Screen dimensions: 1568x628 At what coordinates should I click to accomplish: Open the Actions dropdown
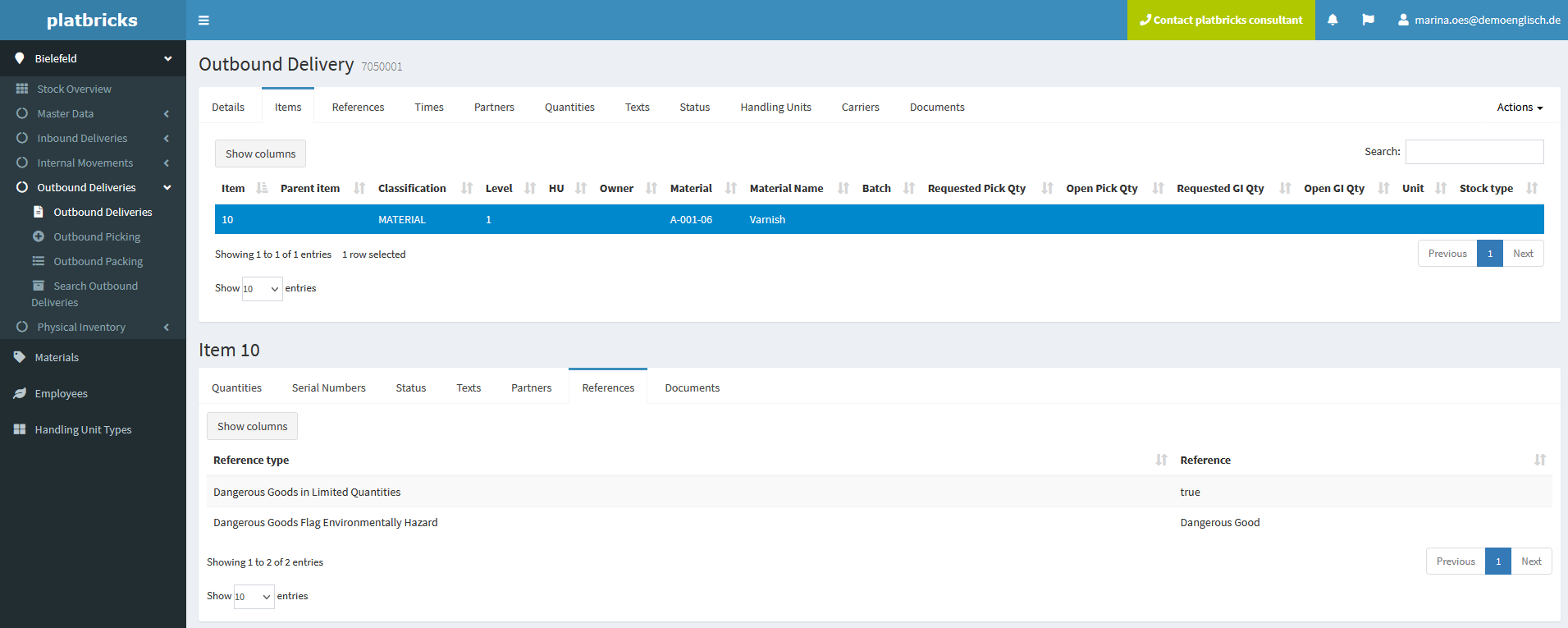pos(1519,108)
